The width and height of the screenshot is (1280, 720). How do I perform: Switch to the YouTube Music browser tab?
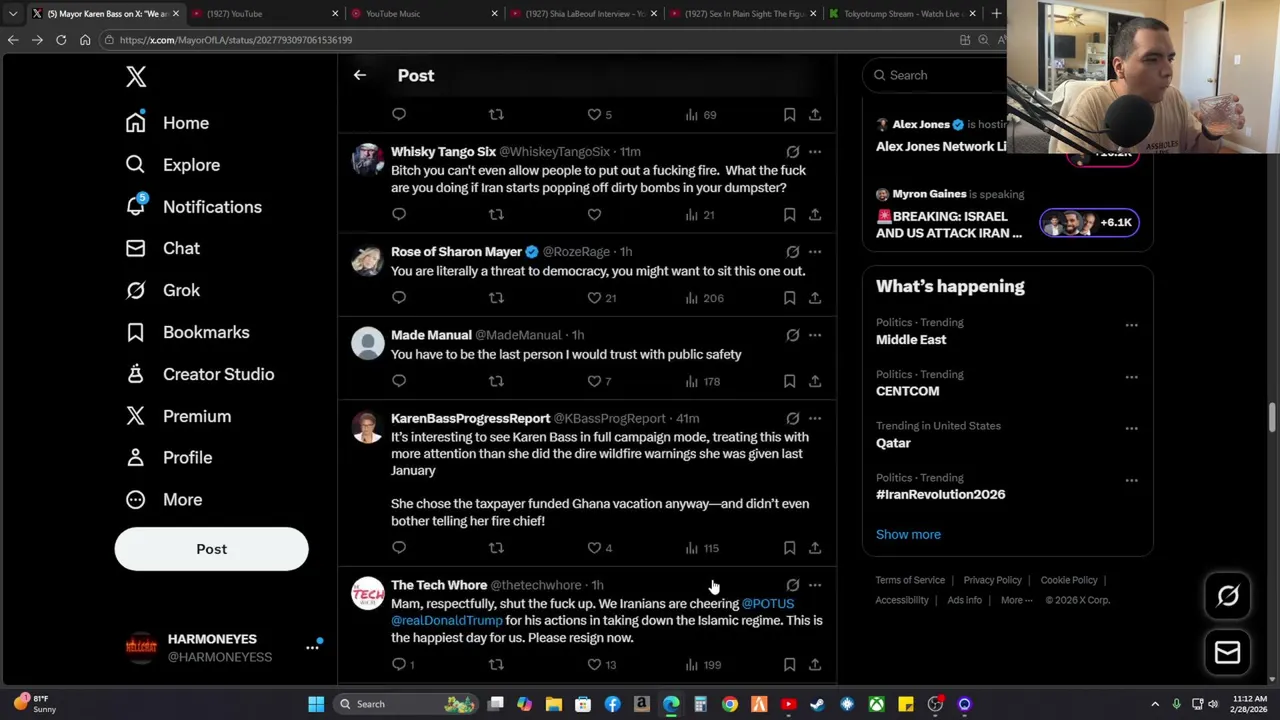point(423,13)
